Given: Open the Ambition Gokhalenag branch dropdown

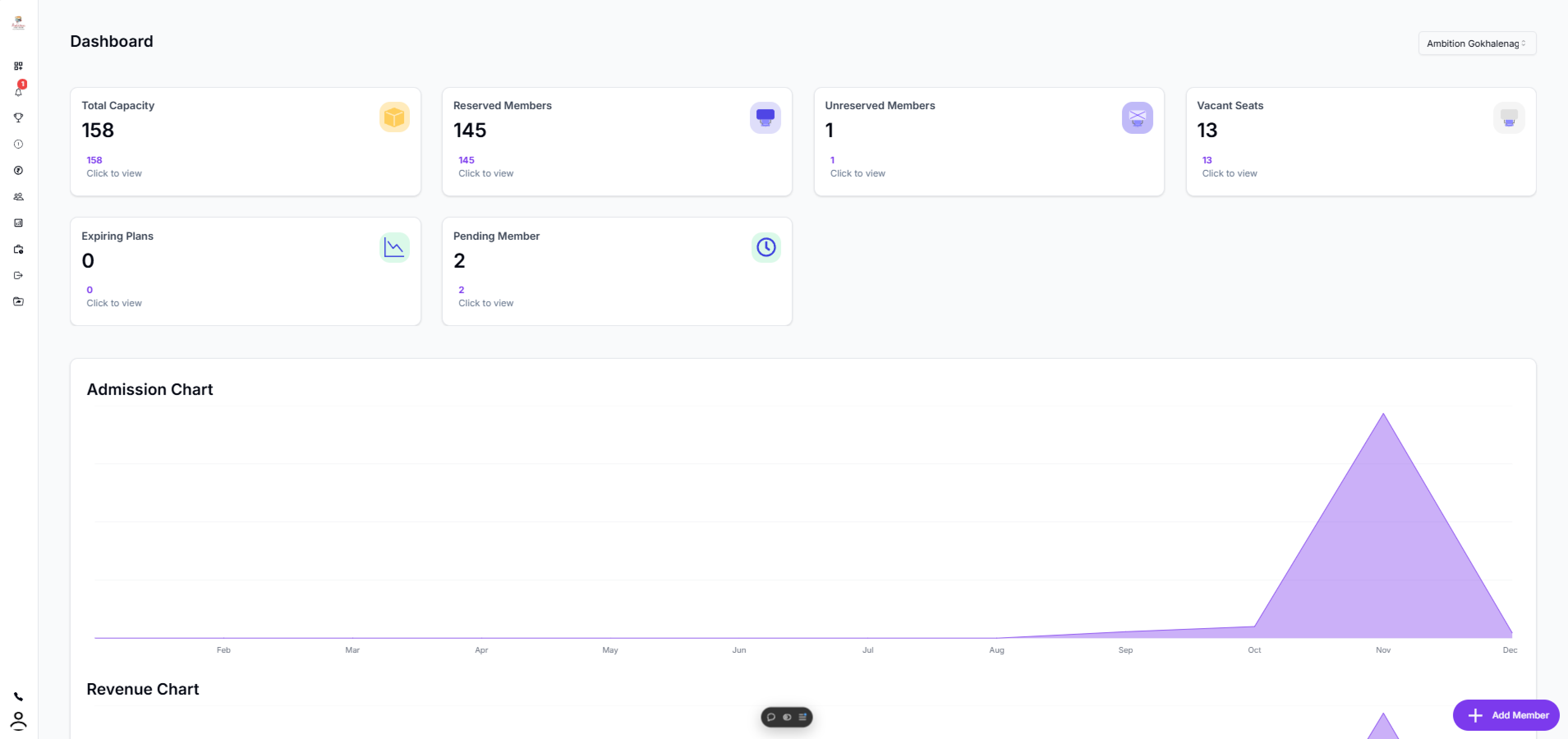Looking at the screenshot, I should point(1477,43).
